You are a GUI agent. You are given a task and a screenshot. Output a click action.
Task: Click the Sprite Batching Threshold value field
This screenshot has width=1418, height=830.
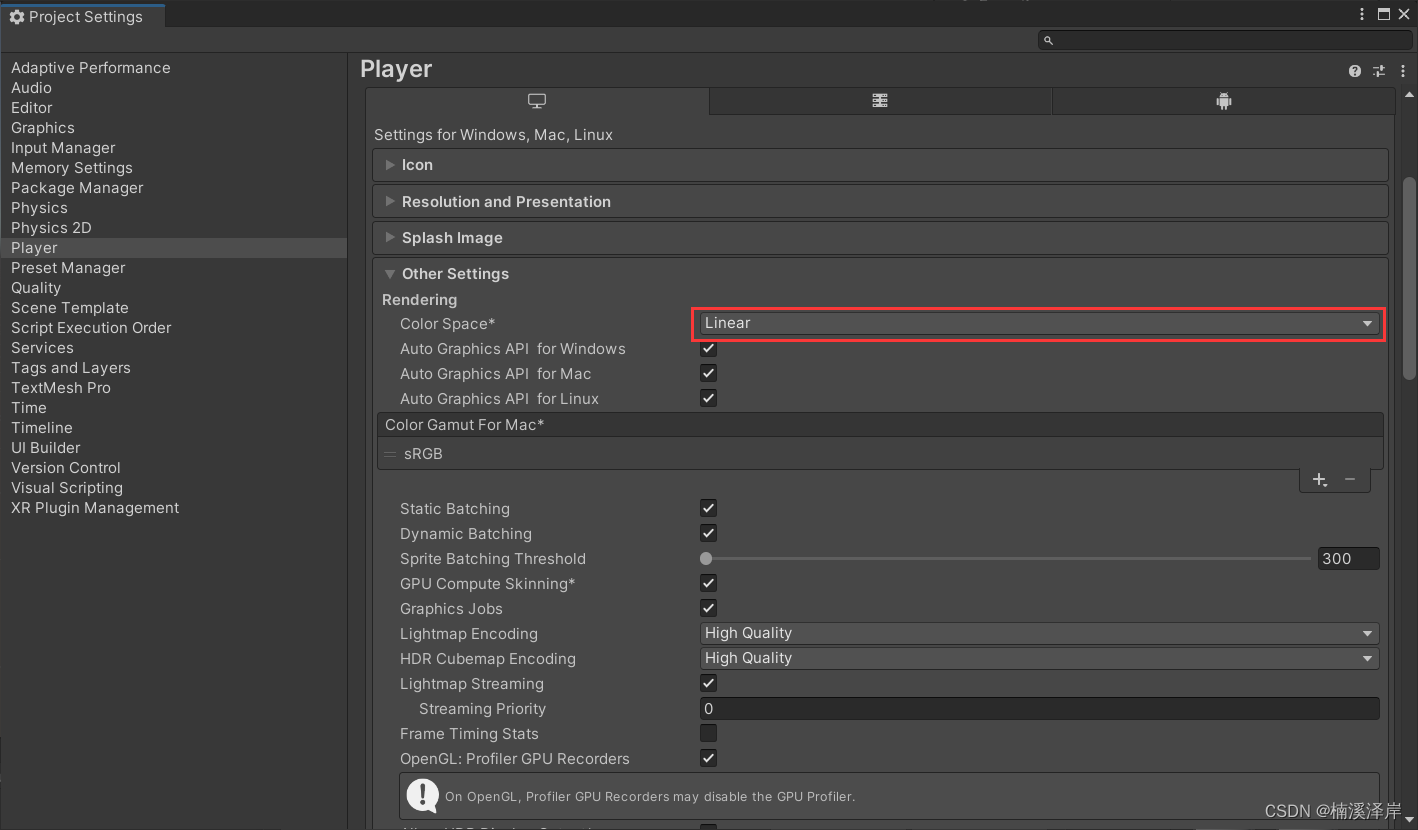point(1348,559)
